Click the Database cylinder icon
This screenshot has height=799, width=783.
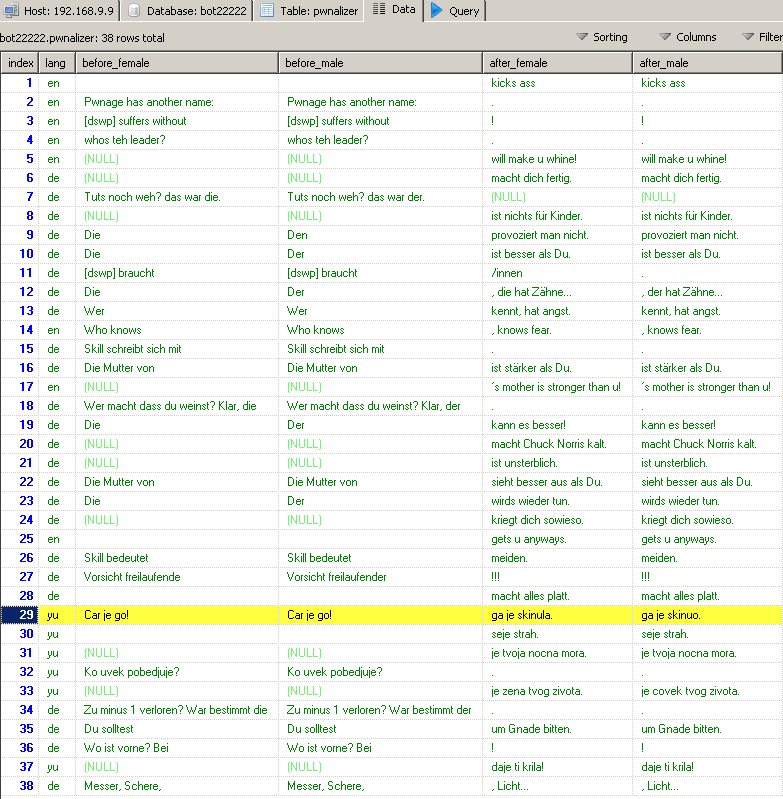click(x=134, y=10)
